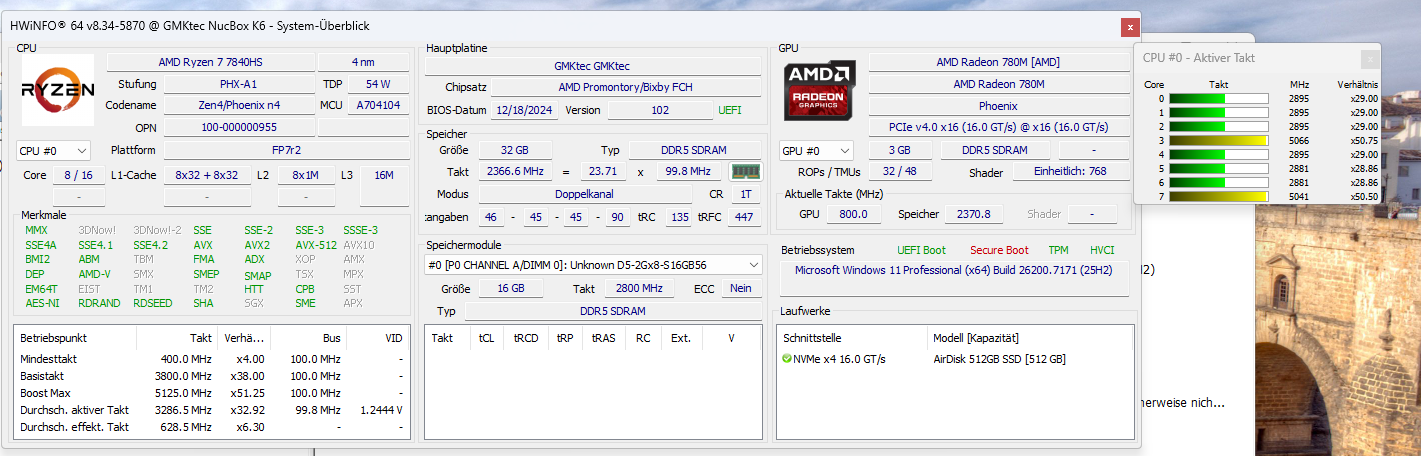1421x456 pixels.
Task: Click the BIOS date 12/18/2024
Action: [x=525, y=110]
